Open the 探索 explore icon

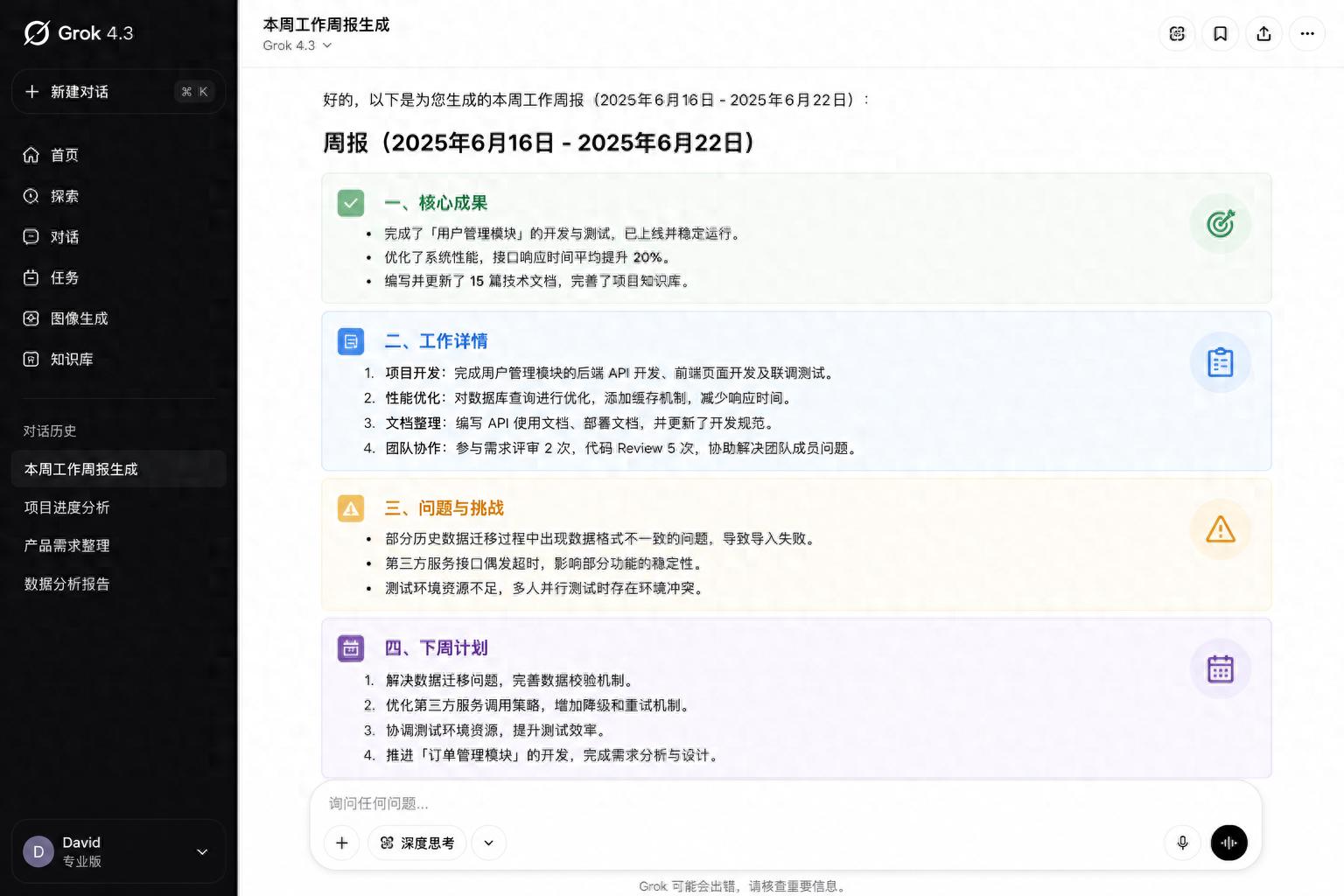pyautogui.click(x=31, y=196)
